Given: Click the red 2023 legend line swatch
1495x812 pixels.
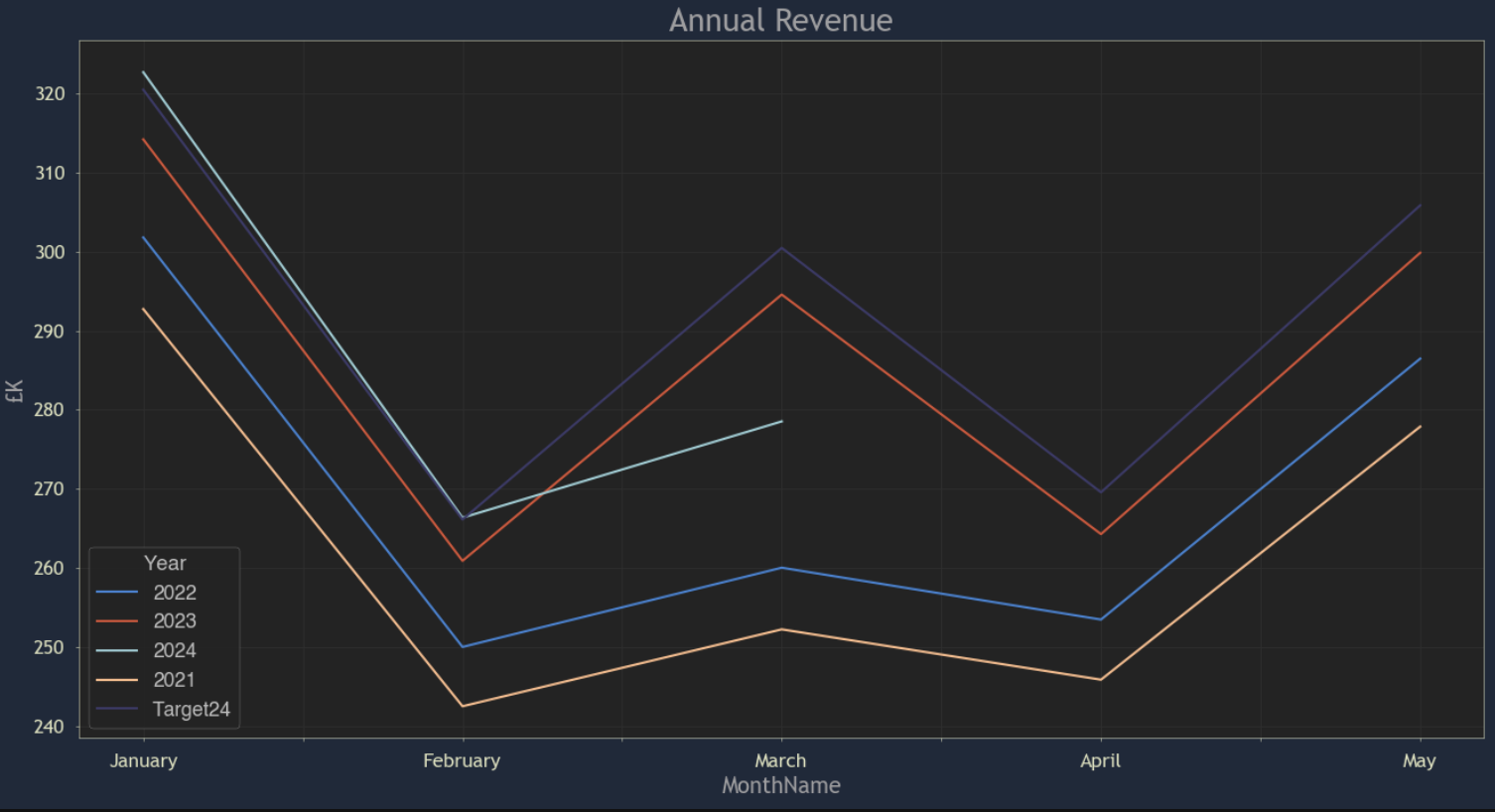Looking at the screenshot, I should 117,621.
